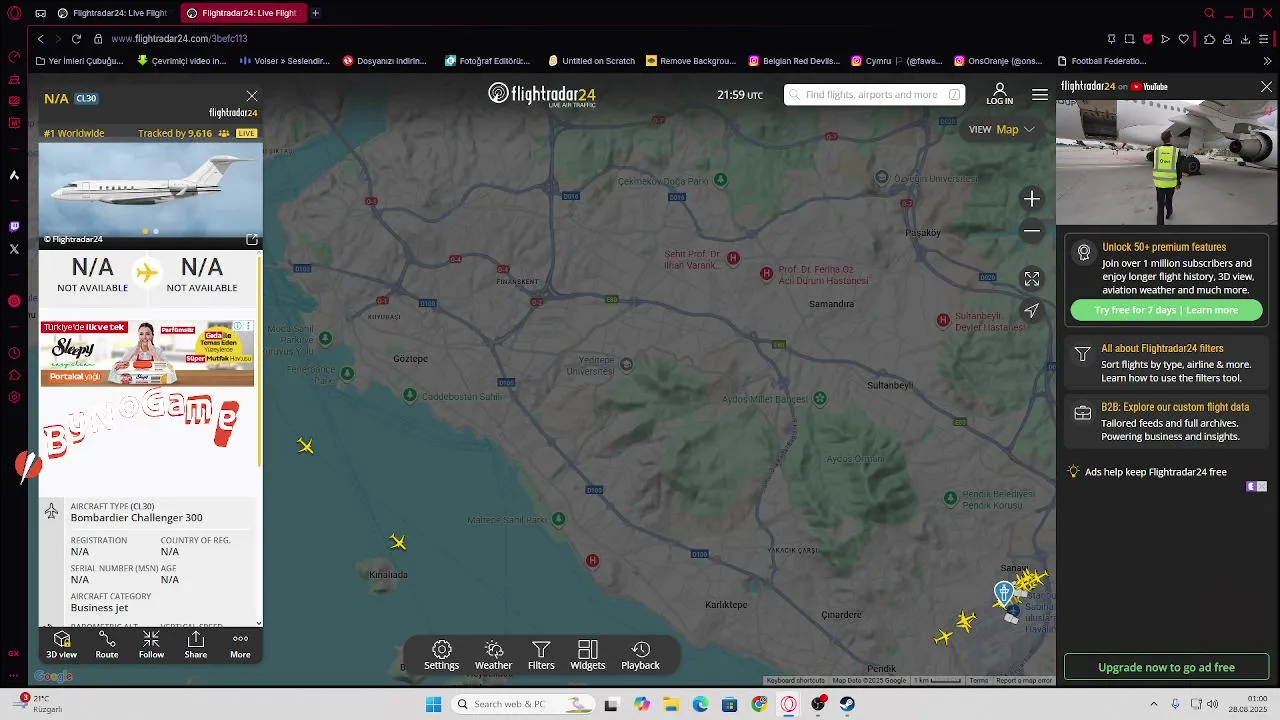The image size is (1280, 720).
Task: Open Twitch in the browser sidebar
Action: pyautogui.click(x=14, y=227)
